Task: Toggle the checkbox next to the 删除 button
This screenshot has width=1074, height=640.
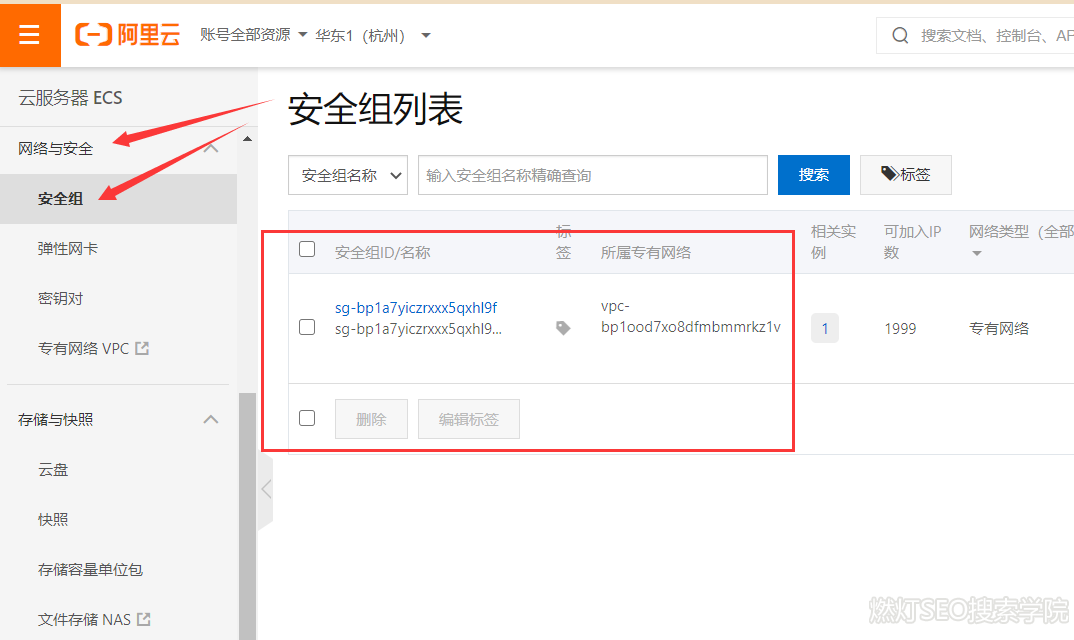Action: point(307,418)
